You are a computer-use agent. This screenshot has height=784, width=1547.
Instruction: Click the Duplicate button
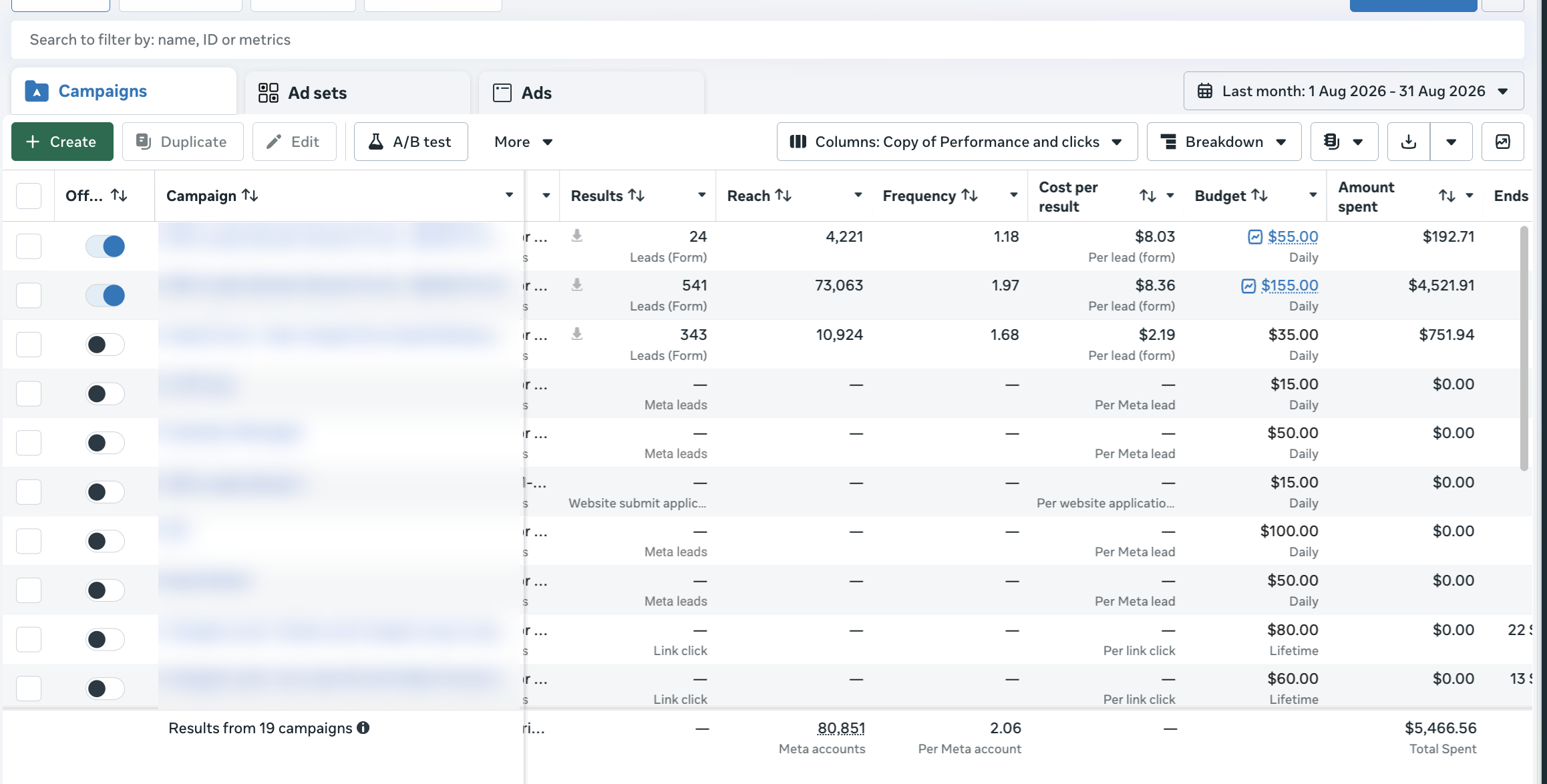[182, 142]
